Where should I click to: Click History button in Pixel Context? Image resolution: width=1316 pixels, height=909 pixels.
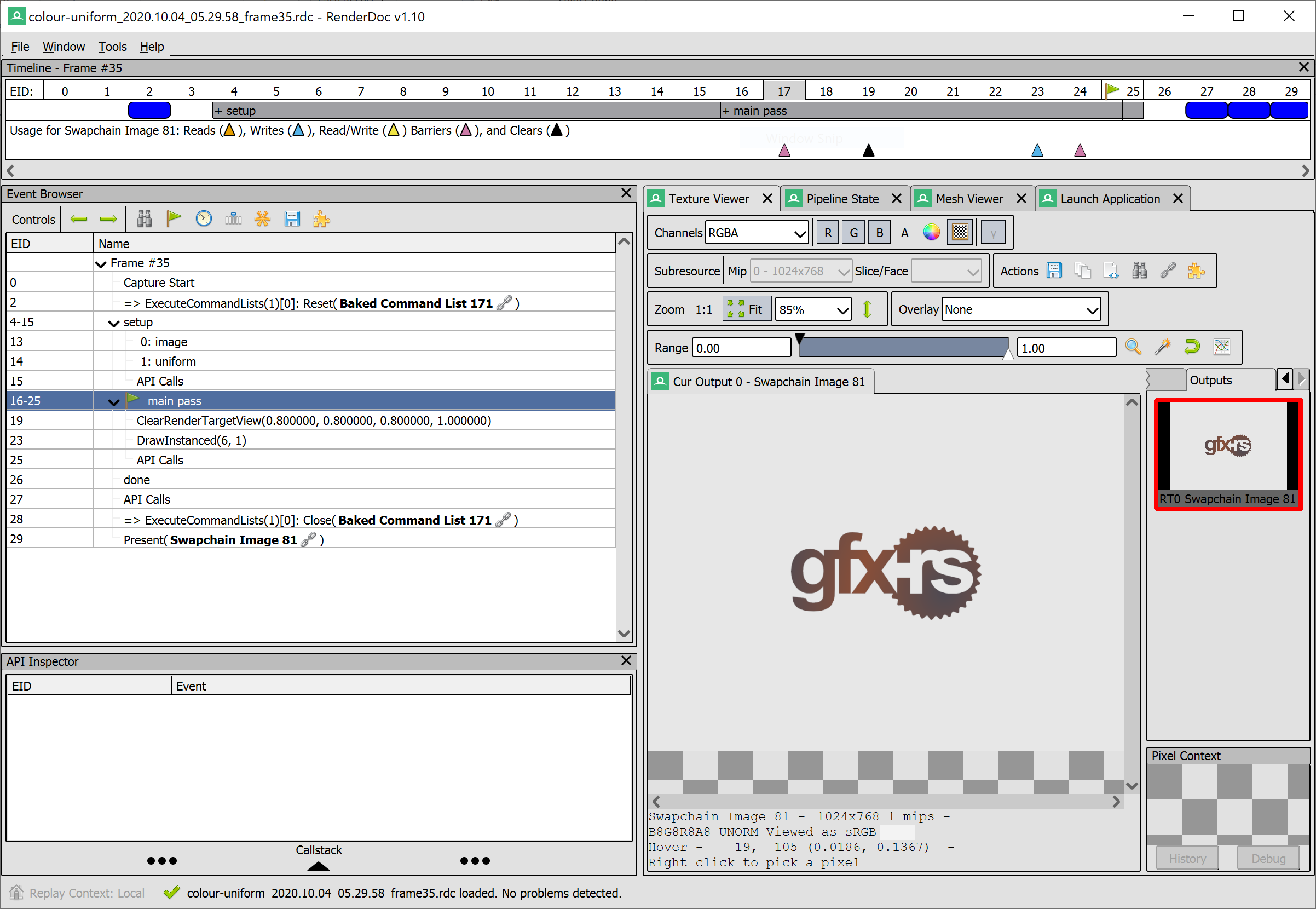[x=1187, y=858]
